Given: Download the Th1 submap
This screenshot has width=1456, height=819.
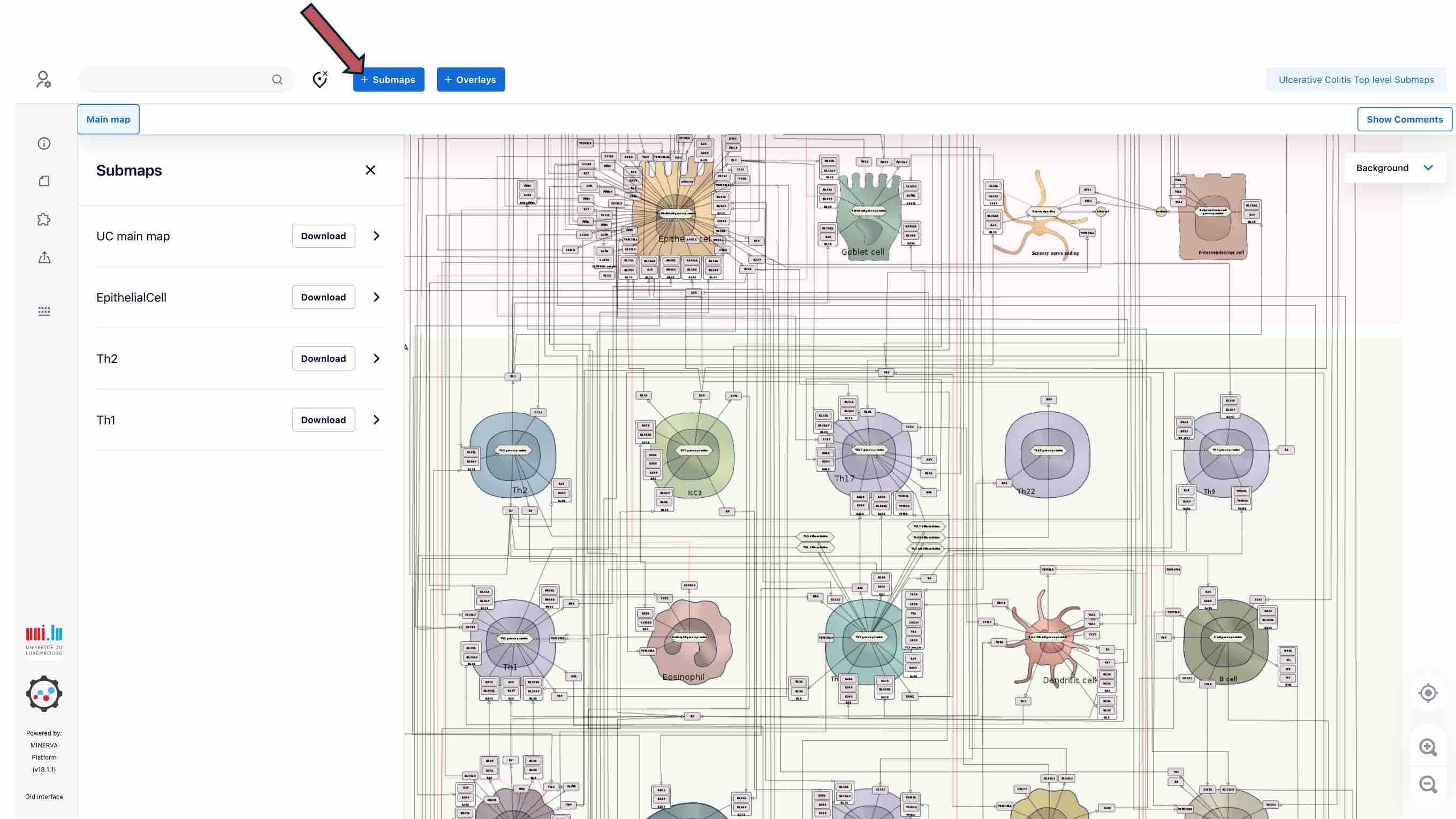Looking at the screenshot, I should coord(323,420).
